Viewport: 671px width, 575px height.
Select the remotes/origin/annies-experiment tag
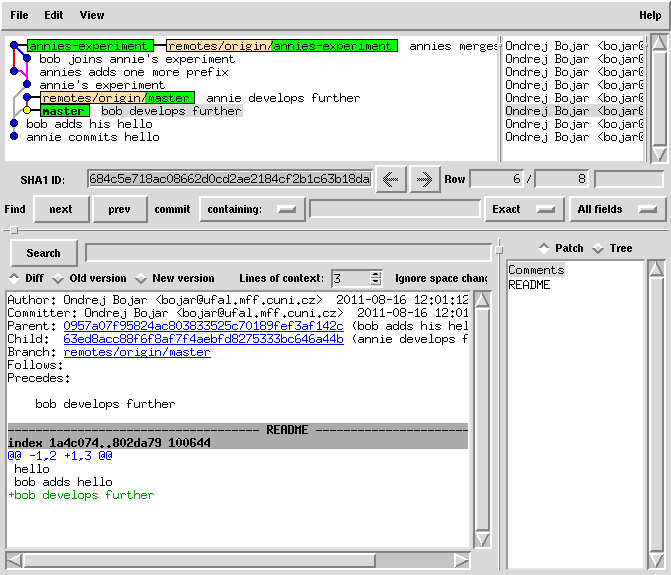pyautogui.click(x=281, y=46)
